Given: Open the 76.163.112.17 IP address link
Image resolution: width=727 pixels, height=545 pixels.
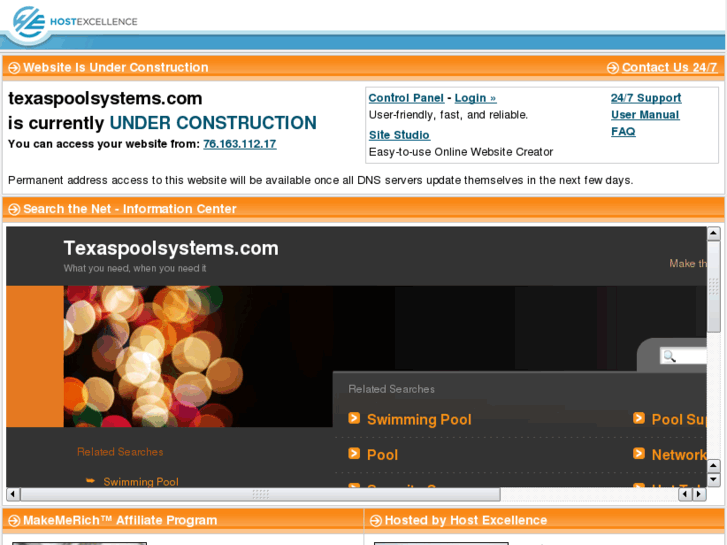Looking at the screenshot, I should [x=240, y=144].
